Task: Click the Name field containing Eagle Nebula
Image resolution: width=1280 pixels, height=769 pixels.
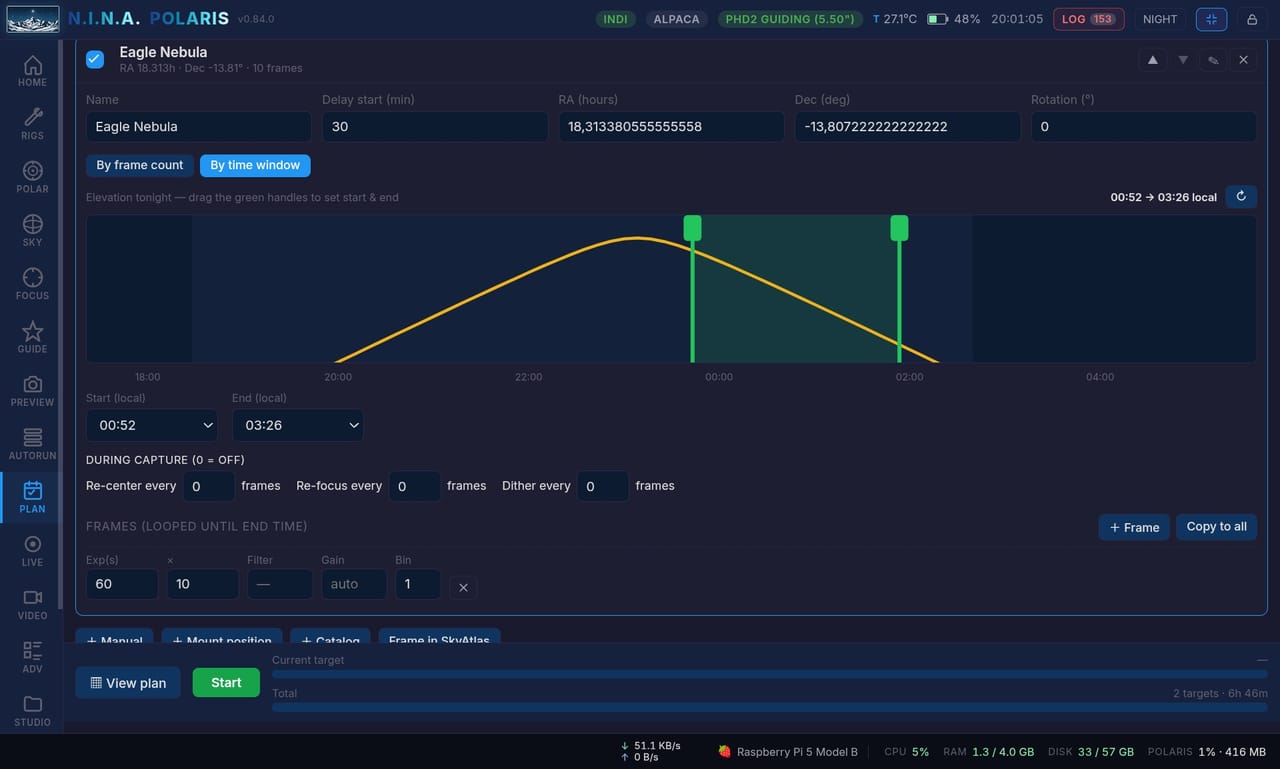Action: 199,126
